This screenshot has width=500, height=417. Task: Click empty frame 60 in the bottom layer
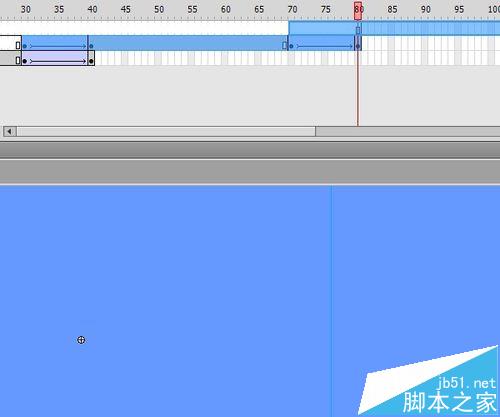(x=225, y=58)
